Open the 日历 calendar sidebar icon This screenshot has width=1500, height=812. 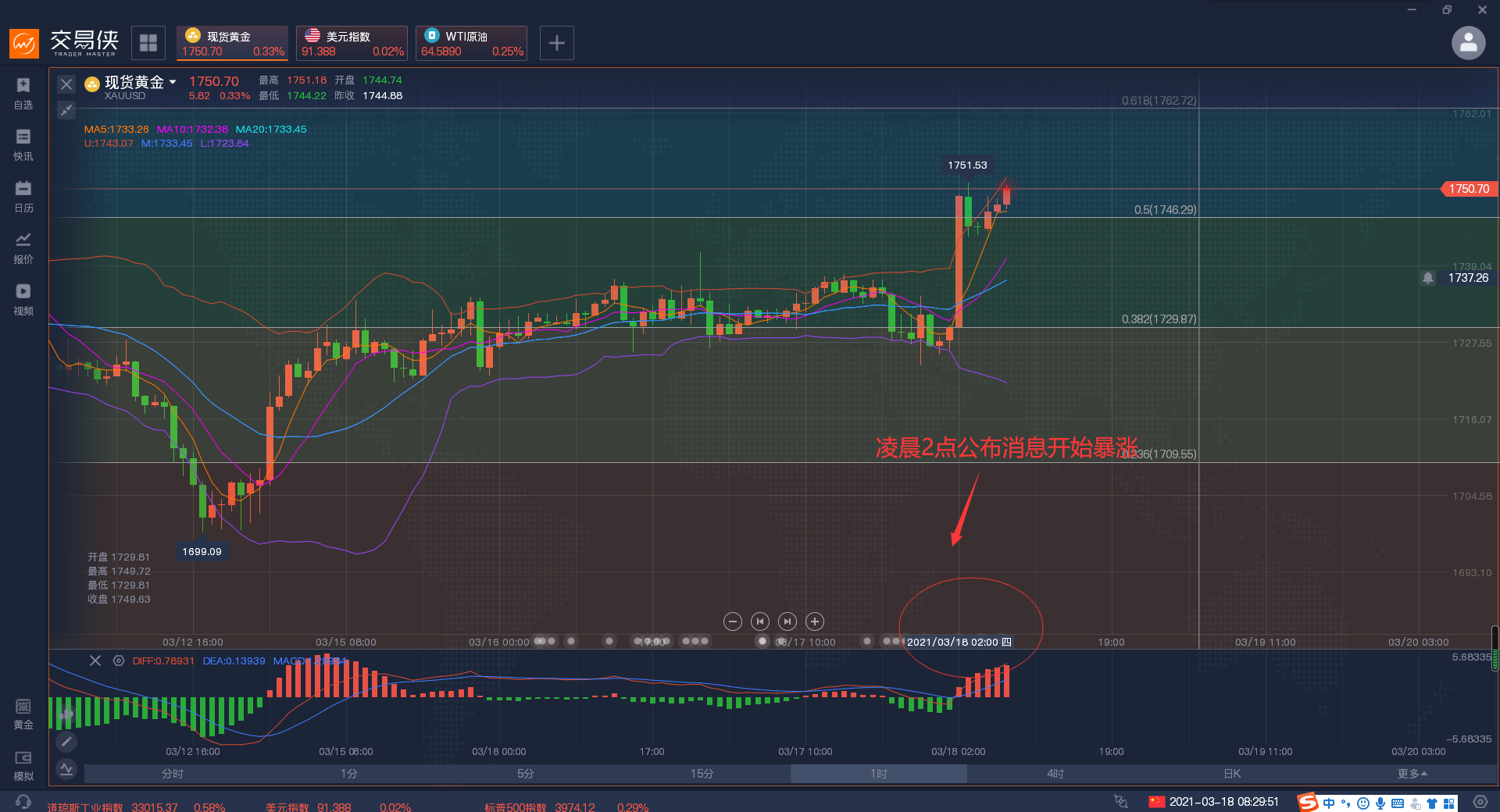coord(23,197)
